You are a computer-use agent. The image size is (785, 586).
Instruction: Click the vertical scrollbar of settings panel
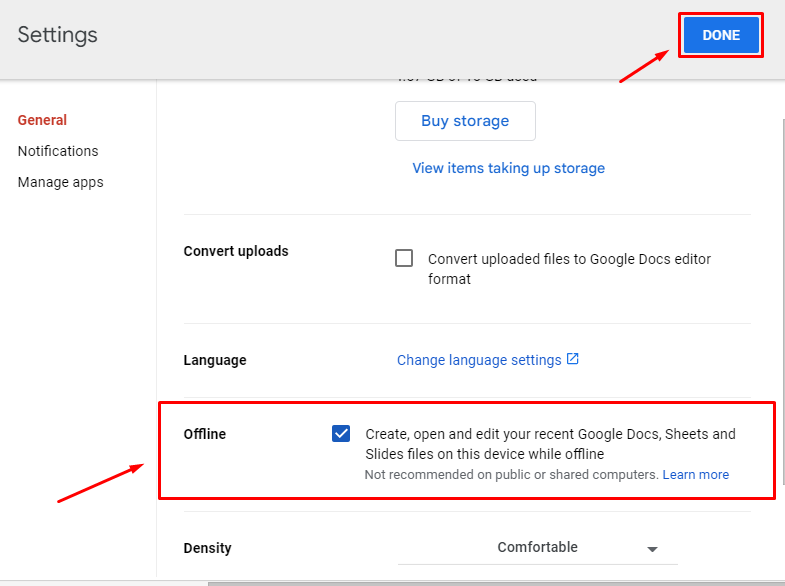tap(782, 302)
